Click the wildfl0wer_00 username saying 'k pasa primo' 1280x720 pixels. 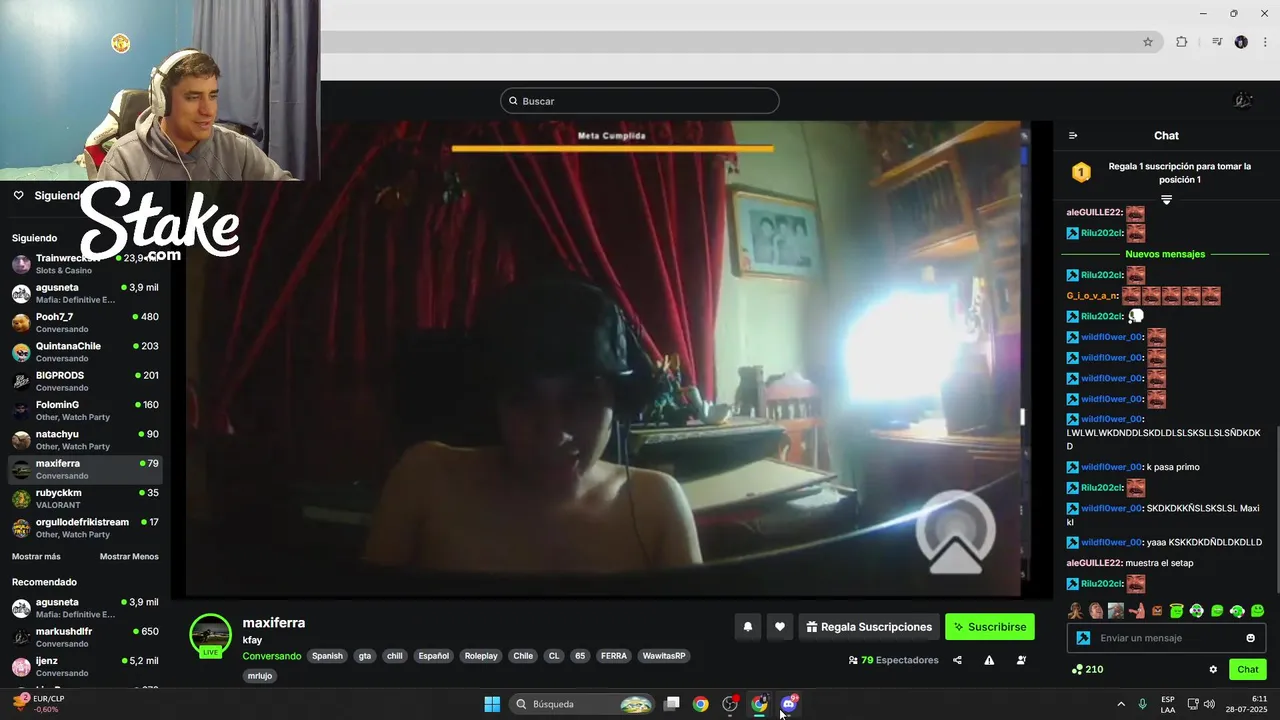pos(1111,467)
